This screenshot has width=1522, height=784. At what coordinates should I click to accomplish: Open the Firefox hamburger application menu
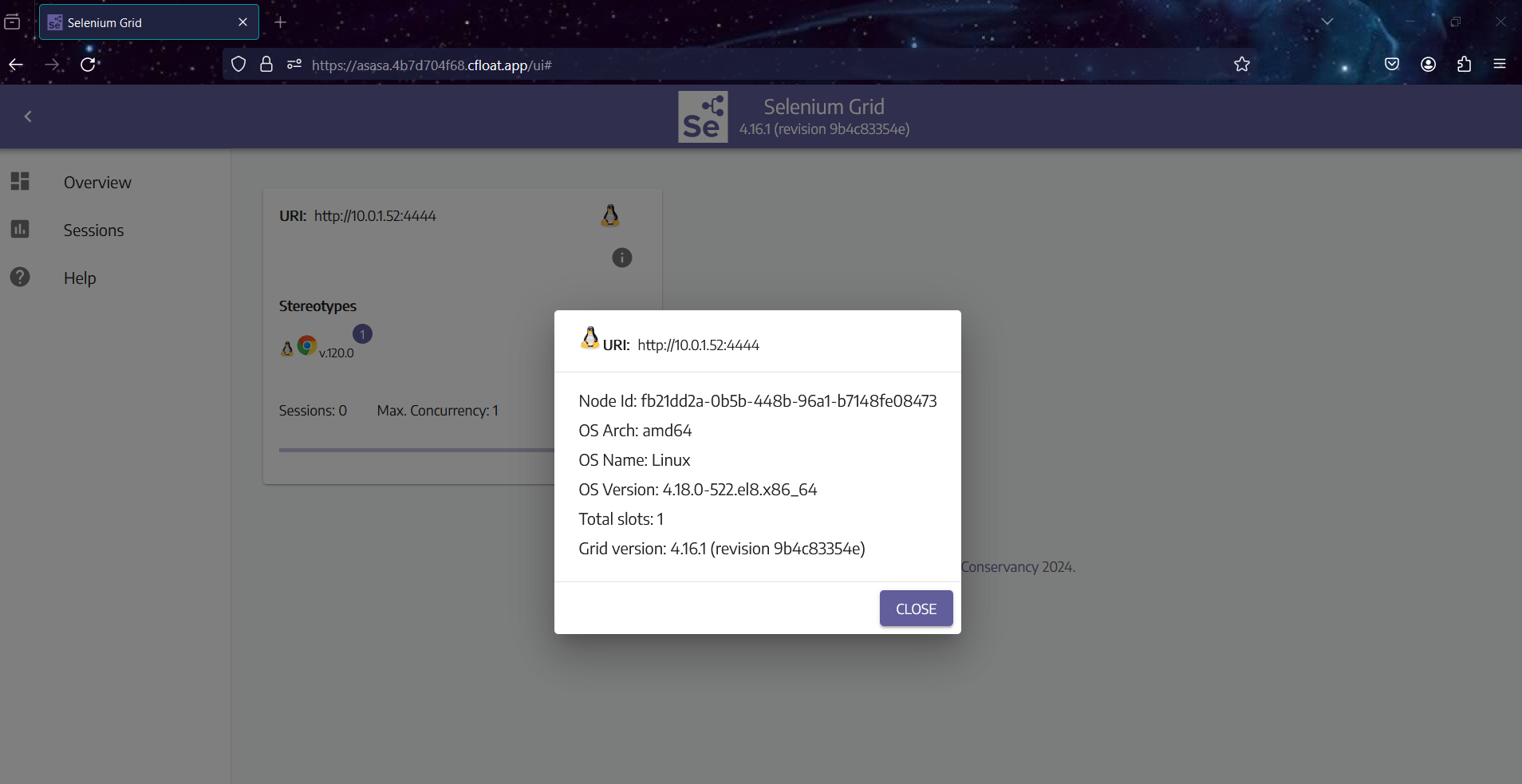pos(1500,65)
